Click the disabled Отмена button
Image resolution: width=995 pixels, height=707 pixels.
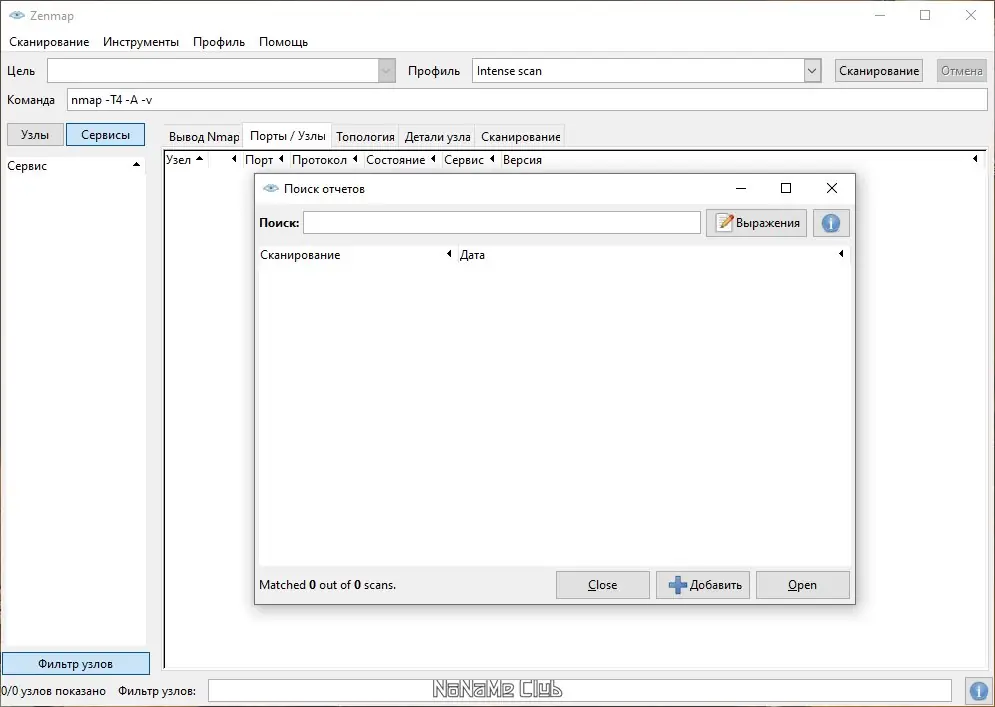coord(961,71)
